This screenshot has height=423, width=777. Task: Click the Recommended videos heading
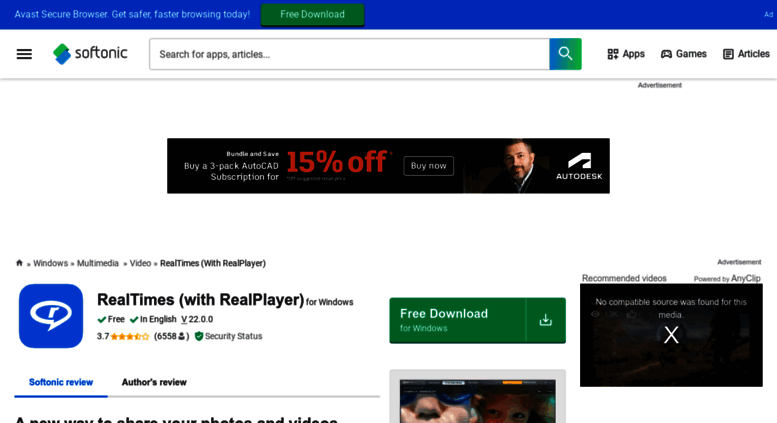point(624,278)
